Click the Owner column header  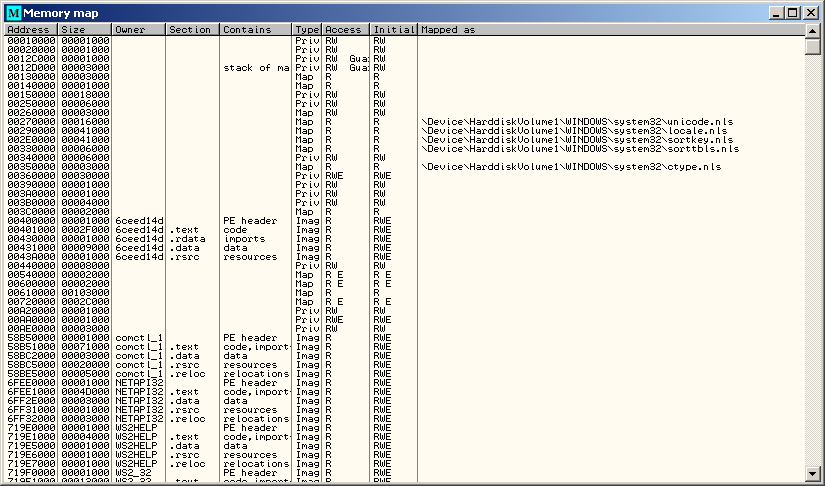[x=137, y=30]
